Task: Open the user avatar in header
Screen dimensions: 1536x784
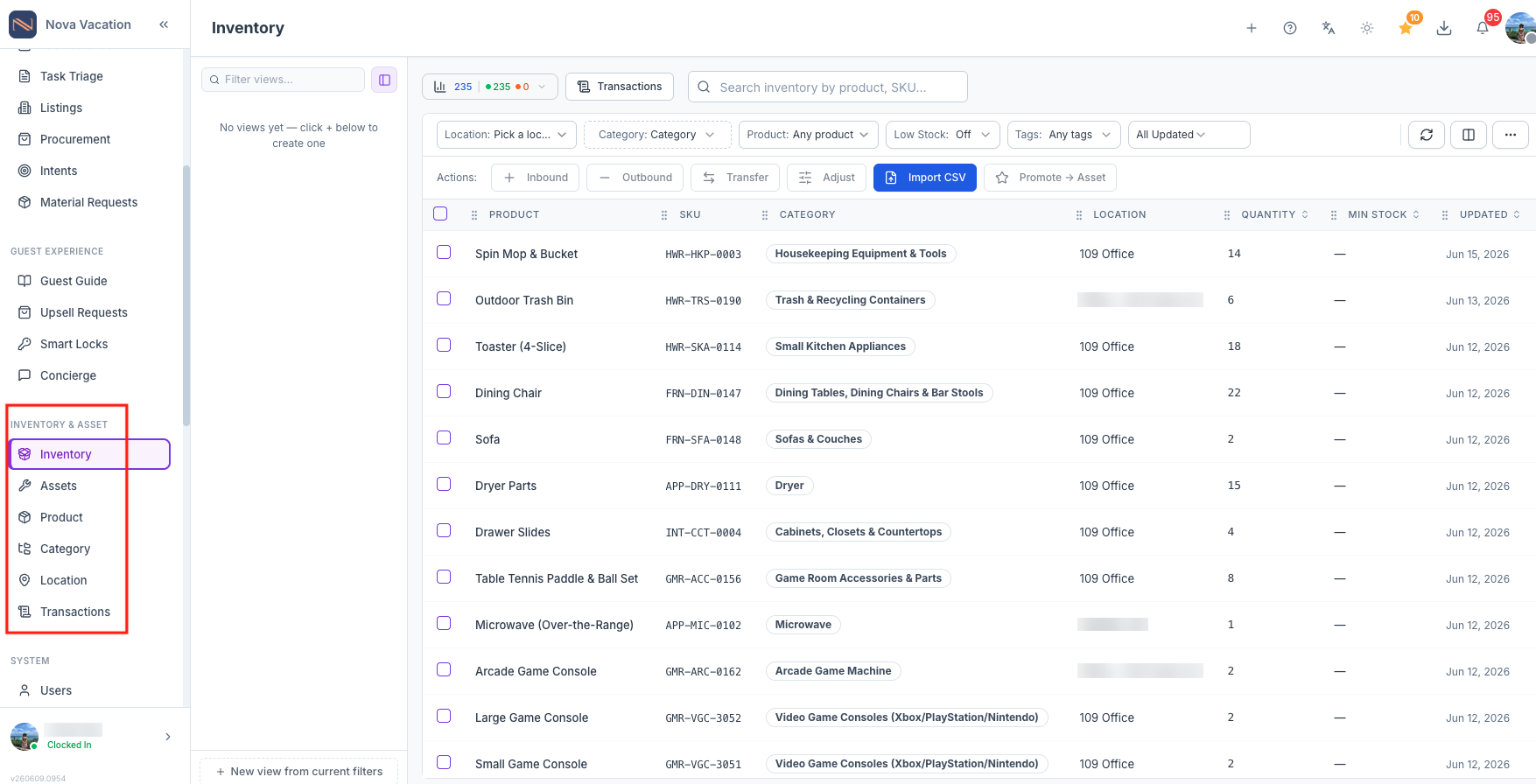Action: [x=1520, y=28]
